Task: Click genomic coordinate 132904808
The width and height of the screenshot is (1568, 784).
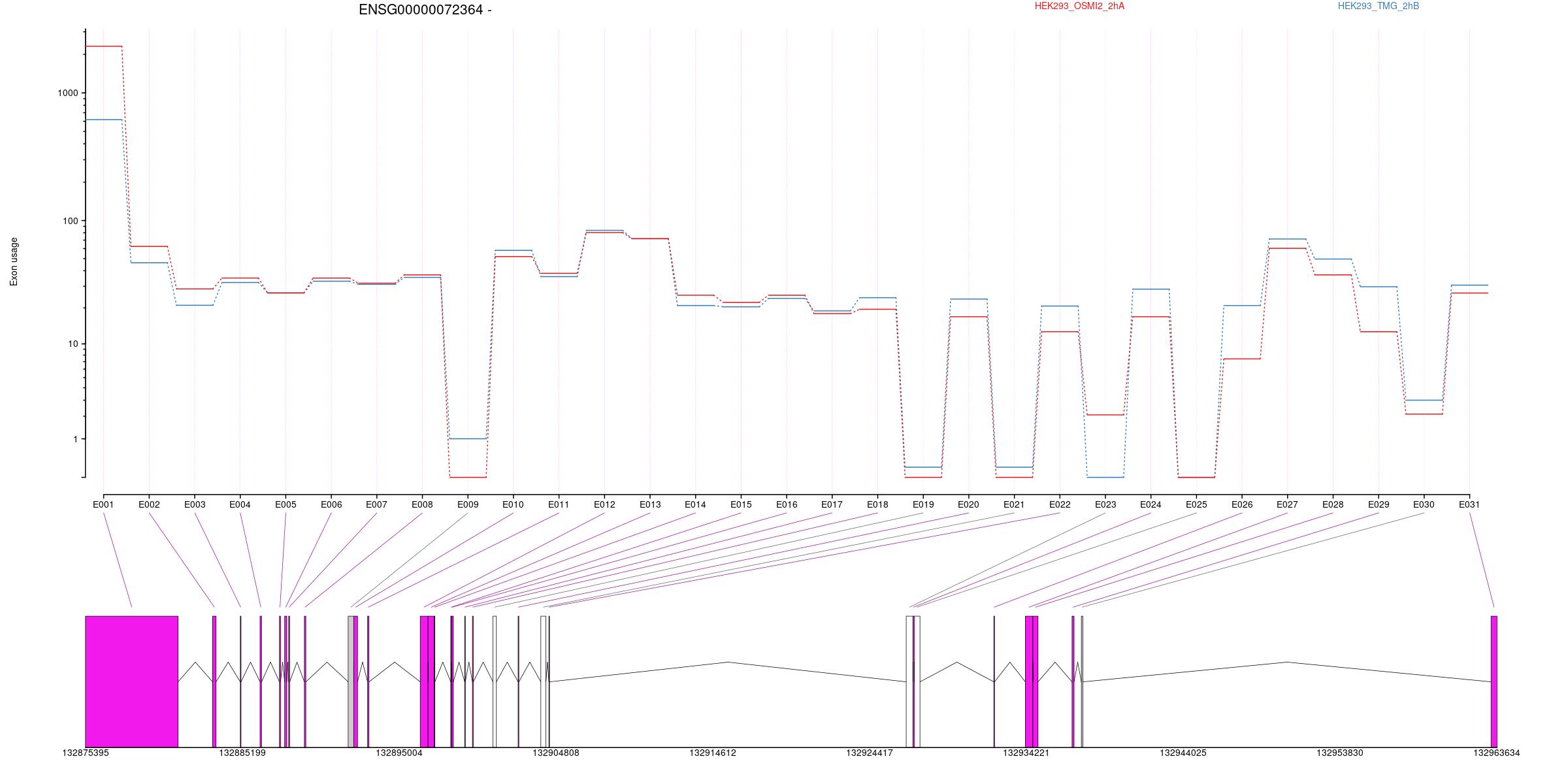Action: point(556,753)
